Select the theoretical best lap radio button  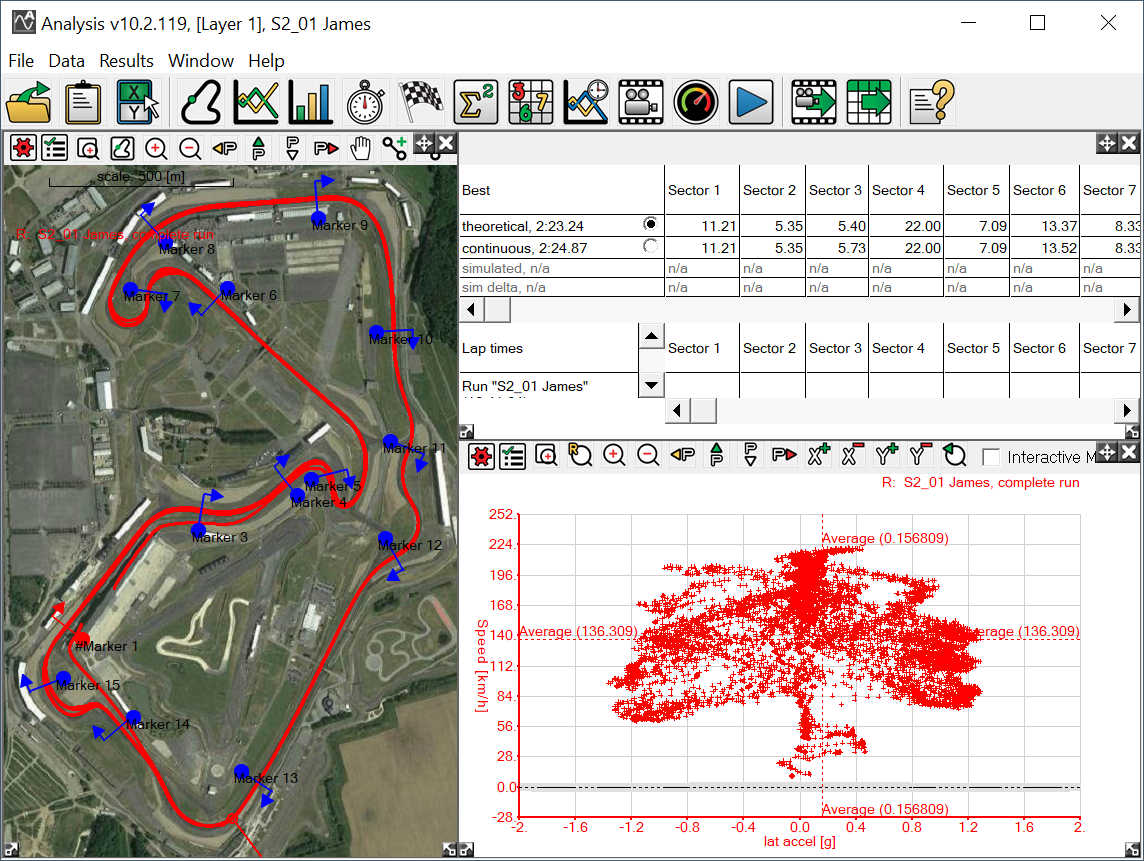(651, 224)
